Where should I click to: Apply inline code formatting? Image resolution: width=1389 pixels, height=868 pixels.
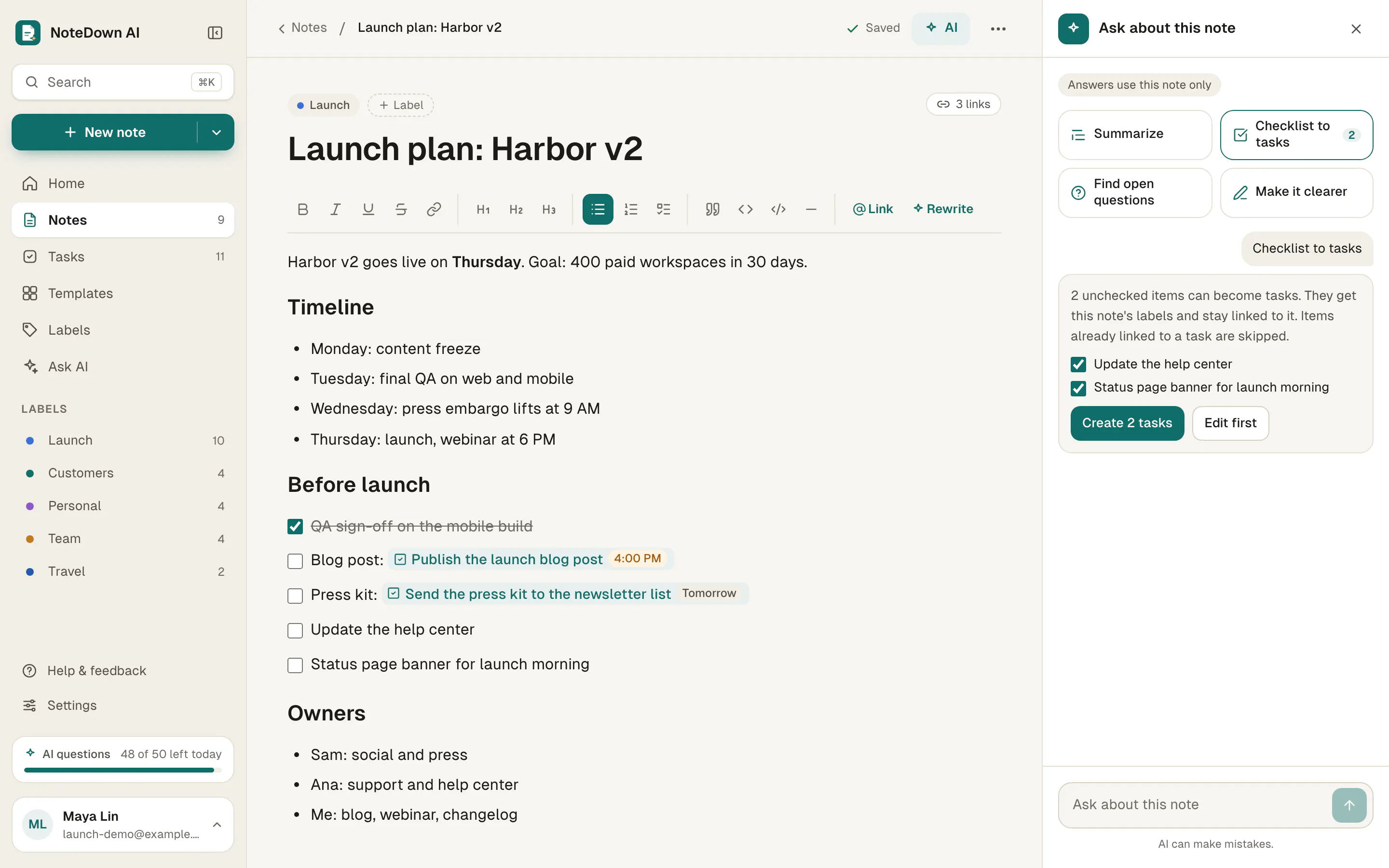click(745, 209)
